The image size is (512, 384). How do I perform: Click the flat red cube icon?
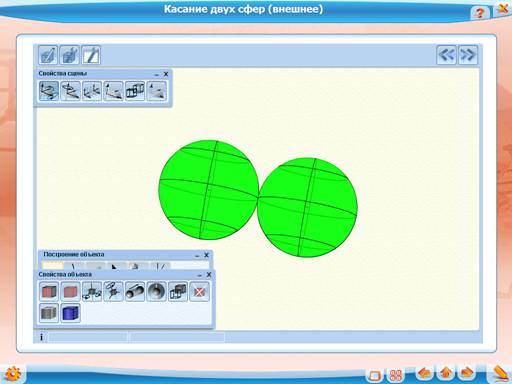tap(70, 292)
